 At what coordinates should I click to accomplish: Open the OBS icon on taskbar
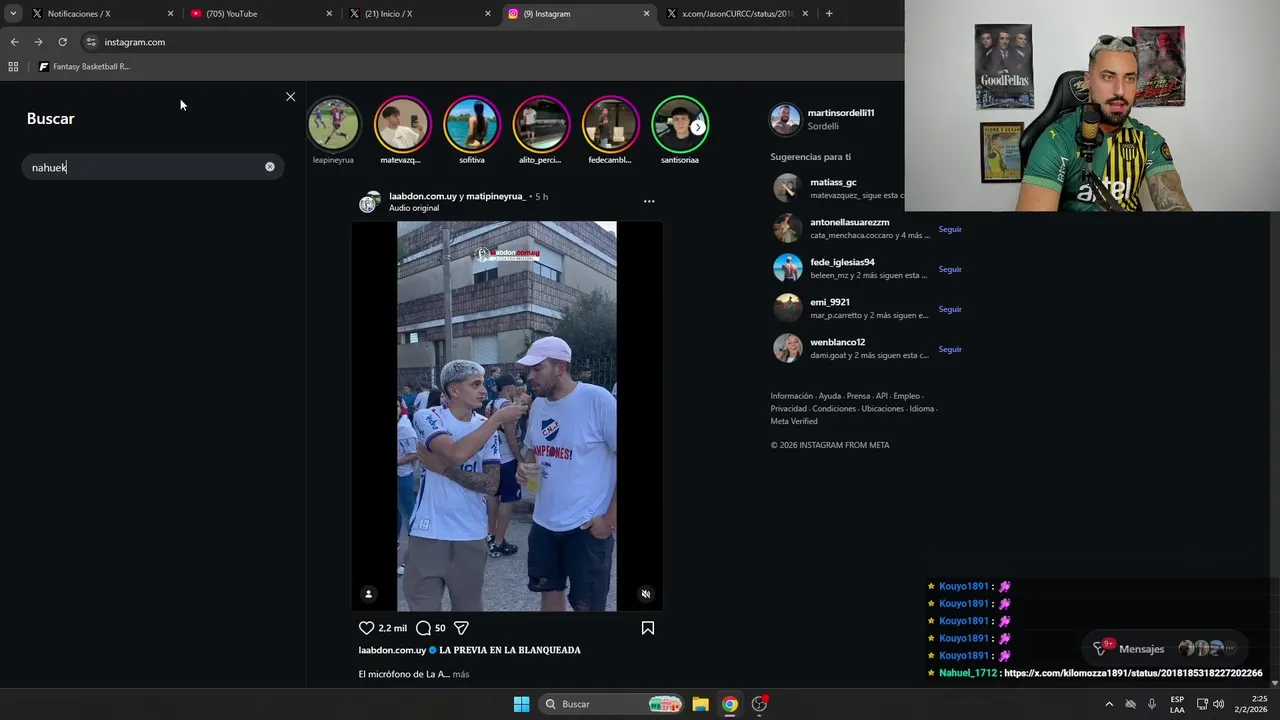(760, 704)
